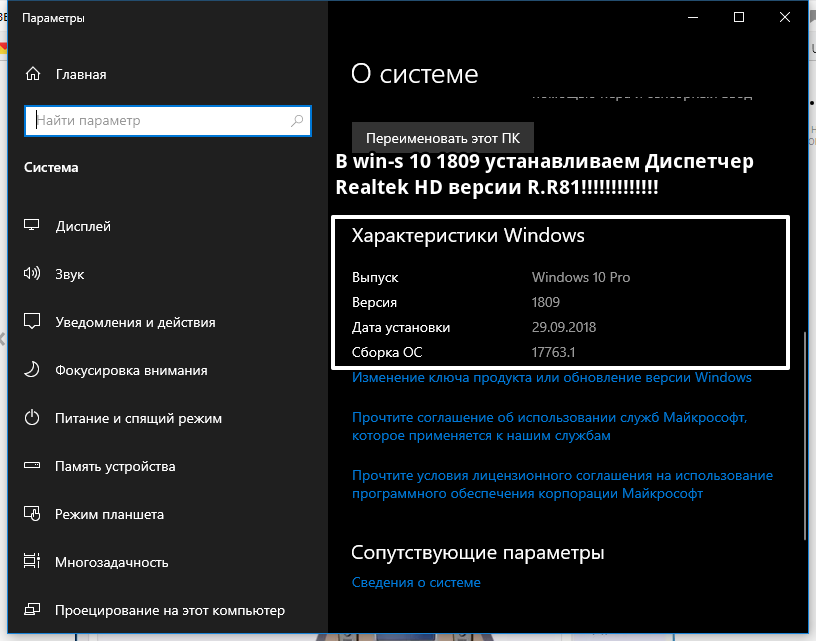
Task: Click the Звук speaker icon
Action: [x=32, y=273]
